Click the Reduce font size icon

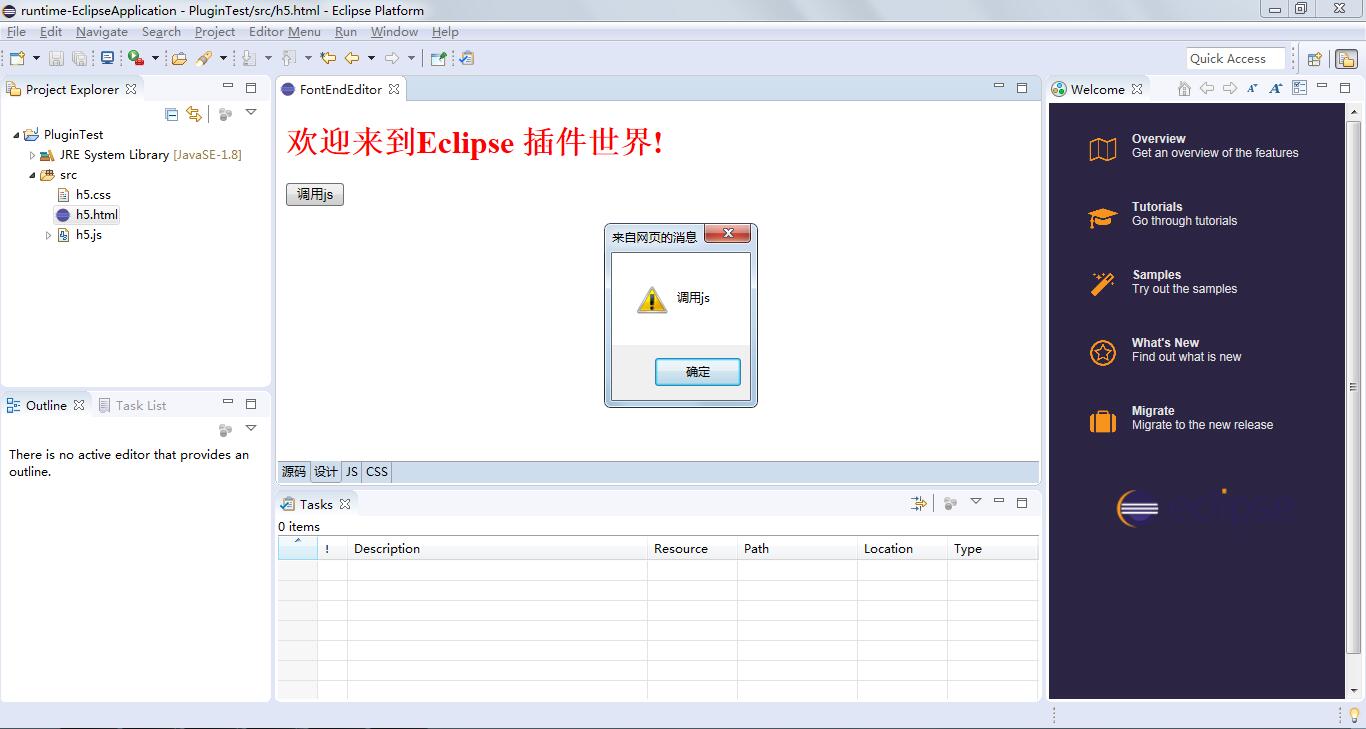[x=1253, y=89]
